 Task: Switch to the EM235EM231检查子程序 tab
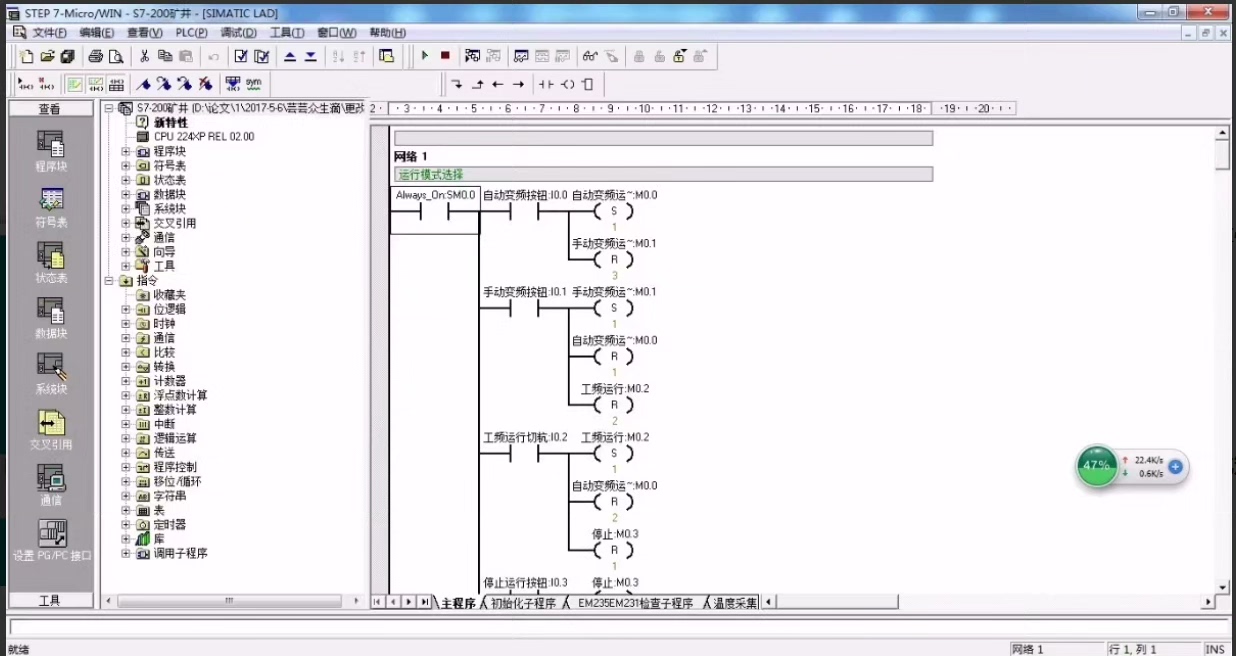635,603
